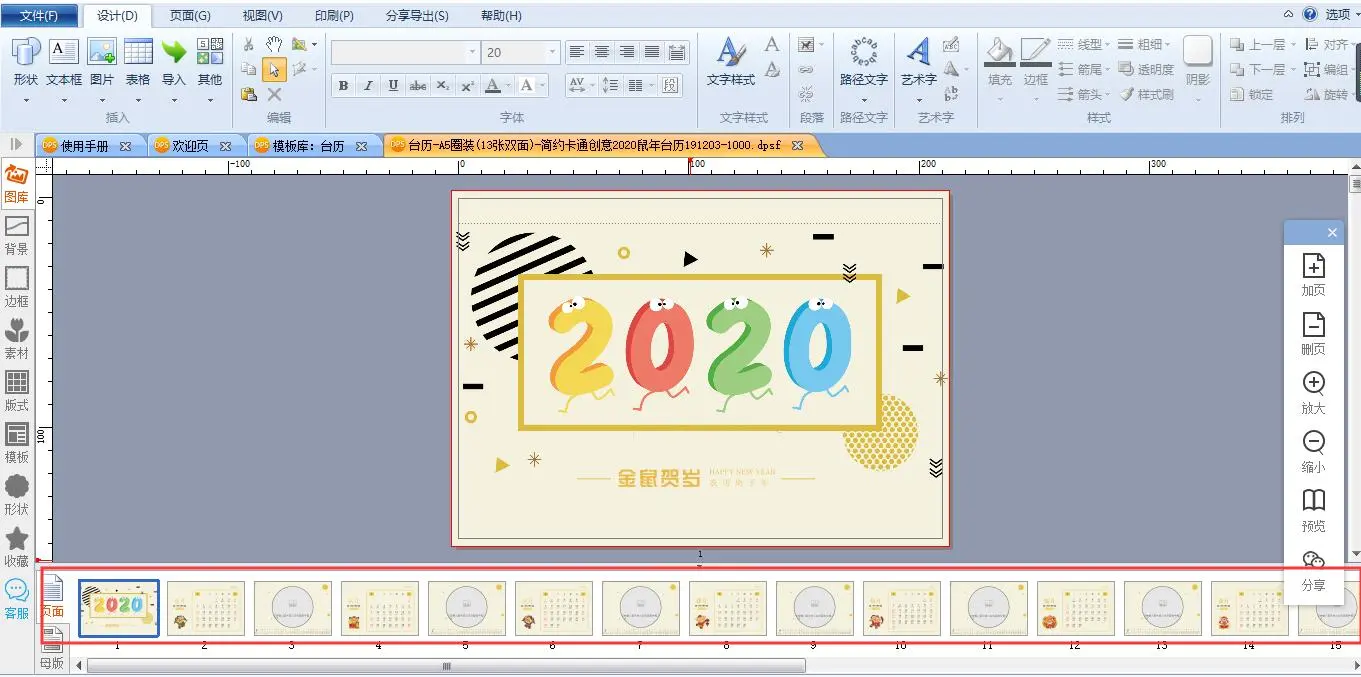1361x677 pixels.
Task: Expand the font size dropdown
Action: (x=552, y=52)
